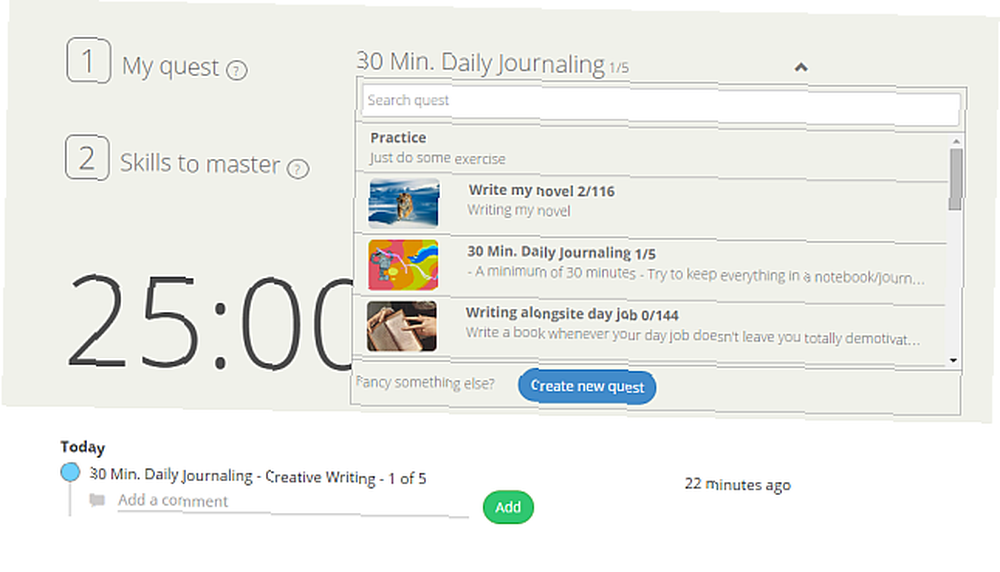Click the 'Skills to master' label
The width and height of the screenshot is (1000, 572).
click(x=200, y=164)
